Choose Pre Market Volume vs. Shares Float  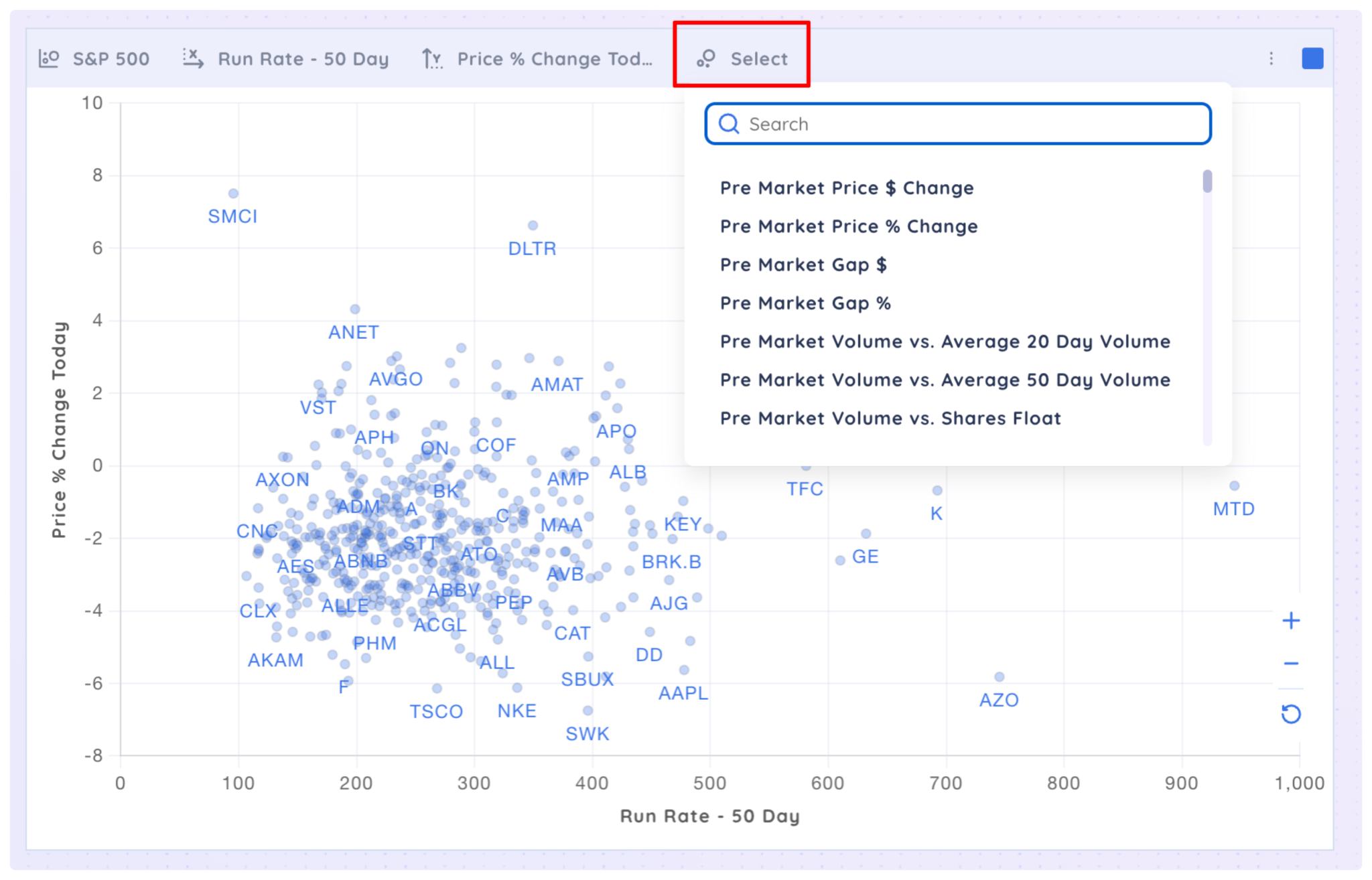(891, 418)
